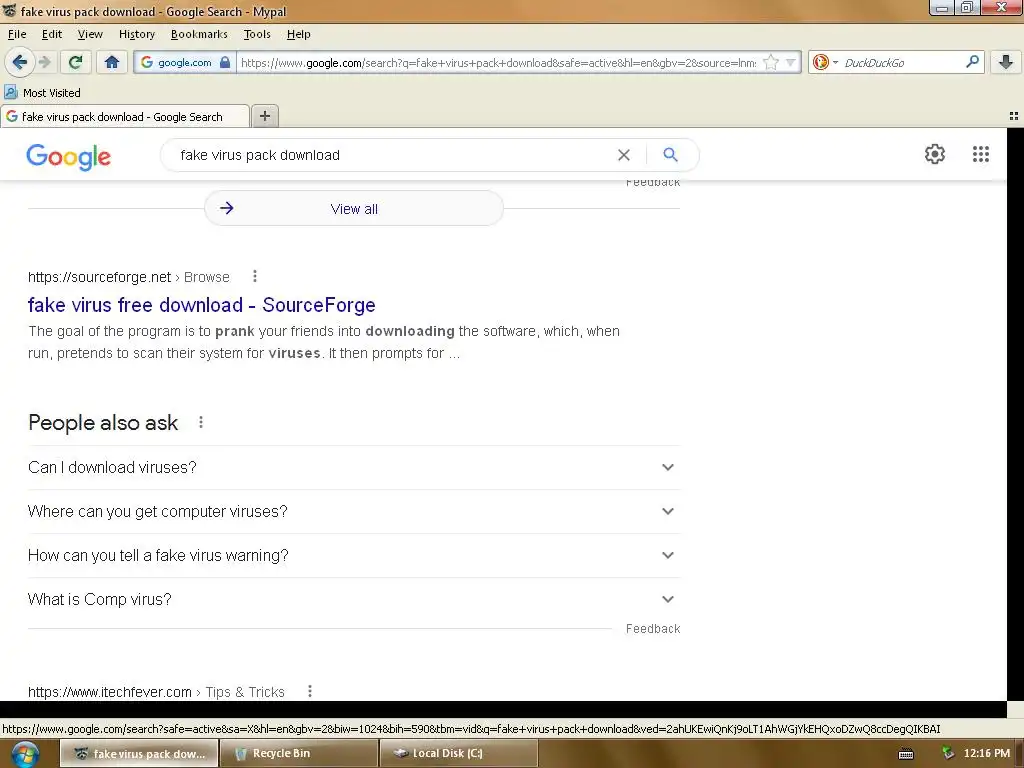The height and width of the screenshot is (768, 1024).
Task: Open the fake virus free download SourceForge link
Action: [201, 305]
